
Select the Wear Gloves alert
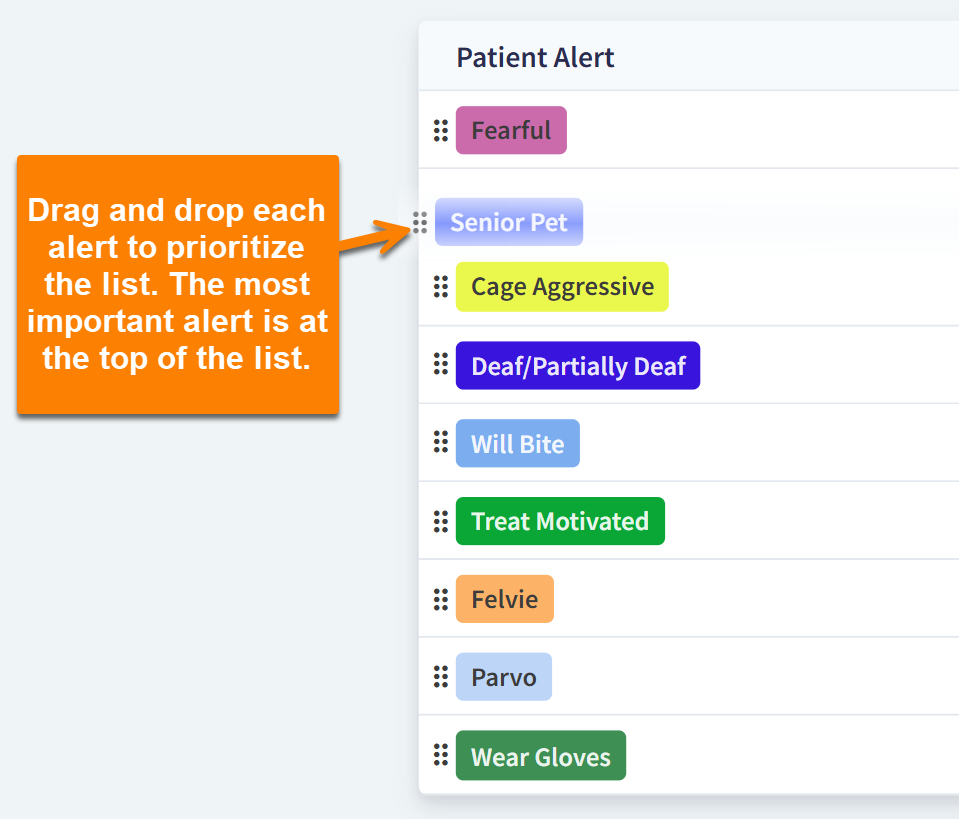[x=540, y=755]
